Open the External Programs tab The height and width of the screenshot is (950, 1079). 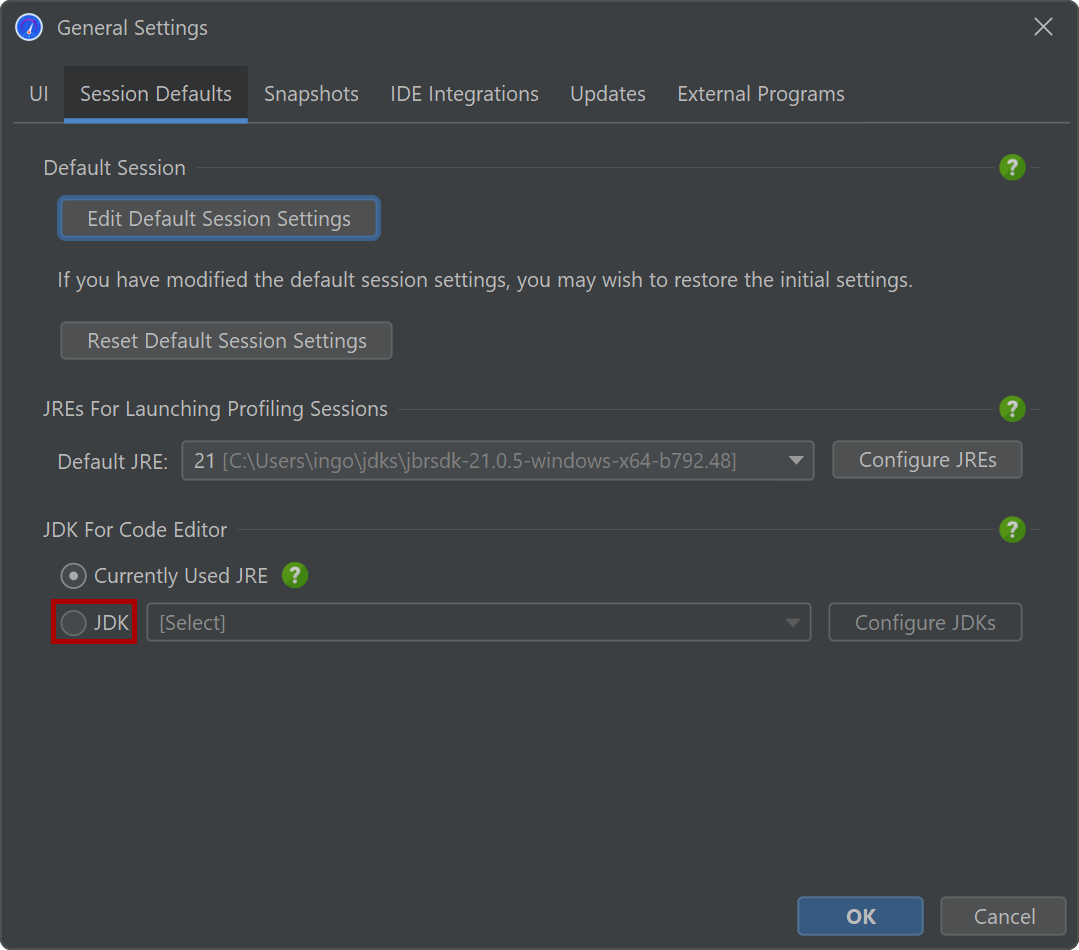click(760, 94)
